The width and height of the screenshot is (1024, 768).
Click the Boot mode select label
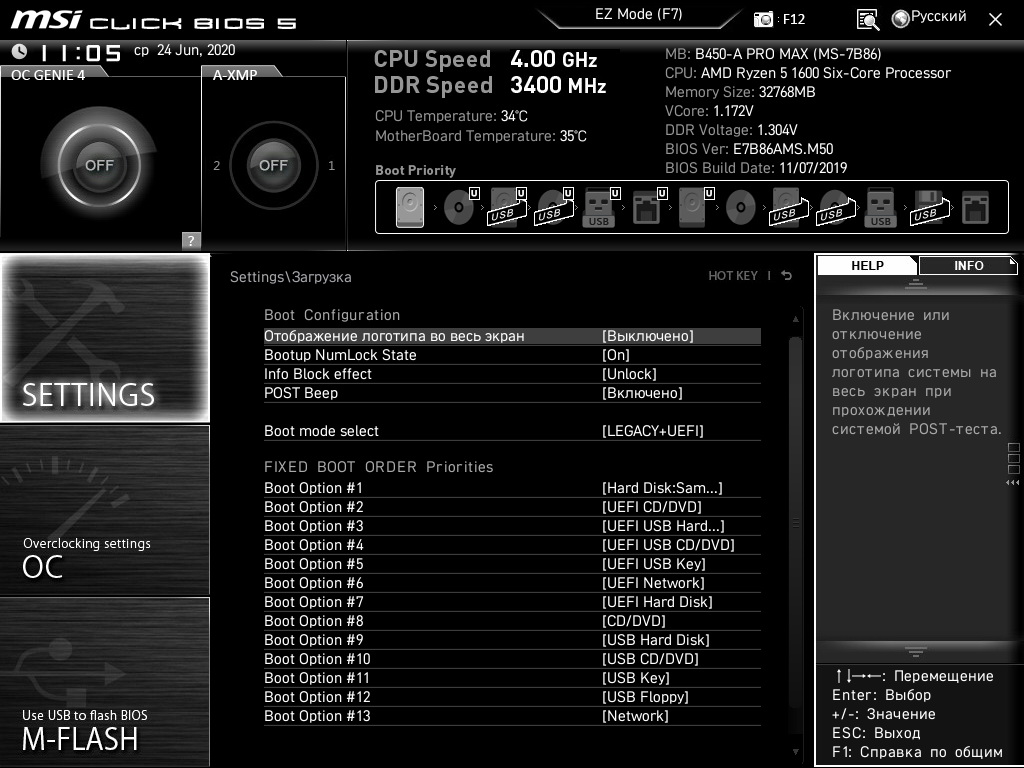[x=321, y=430]
